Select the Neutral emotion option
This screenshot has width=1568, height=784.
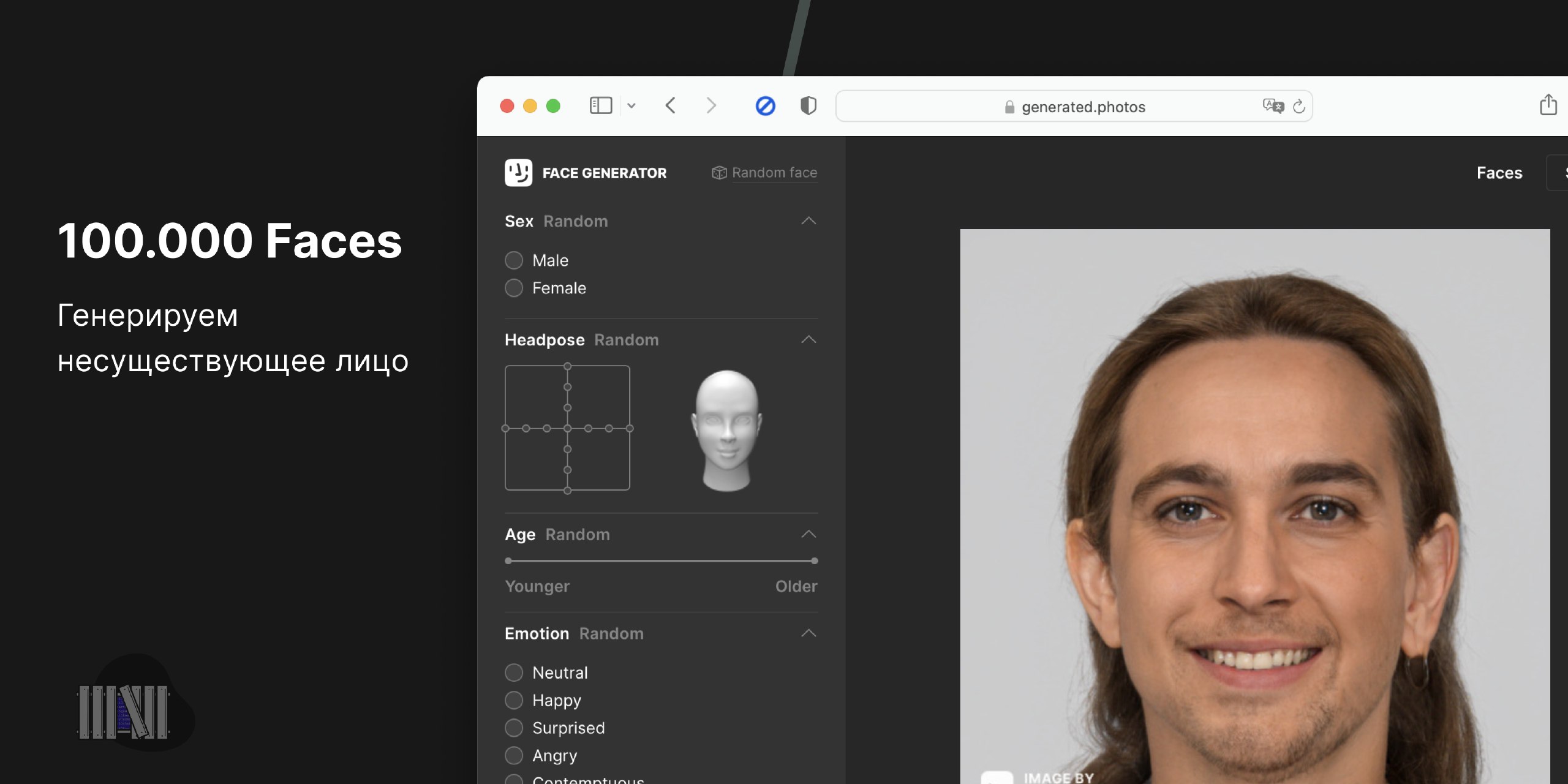tap(513, 672)
